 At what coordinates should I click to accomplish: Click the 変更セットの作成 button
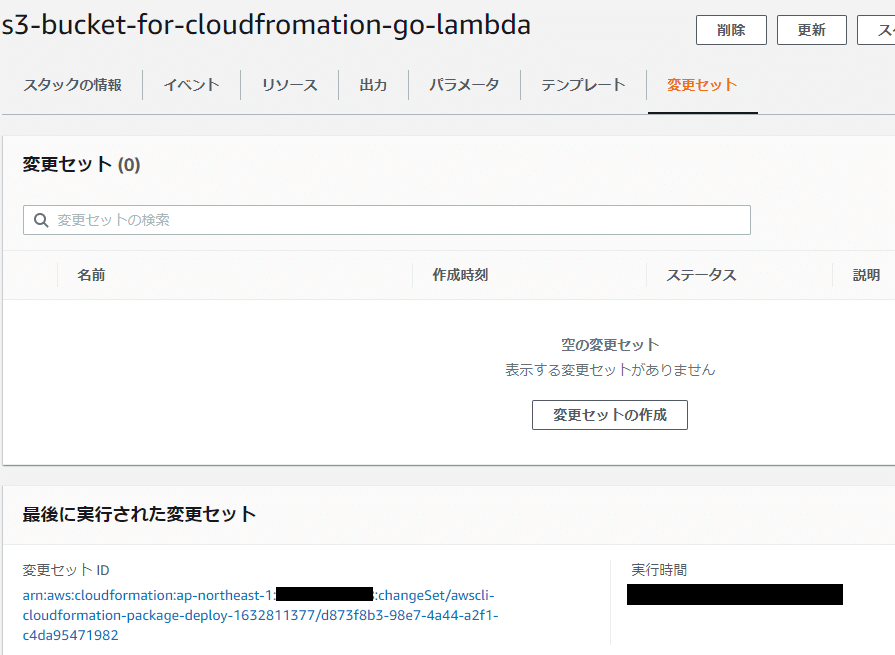point(609,414)
